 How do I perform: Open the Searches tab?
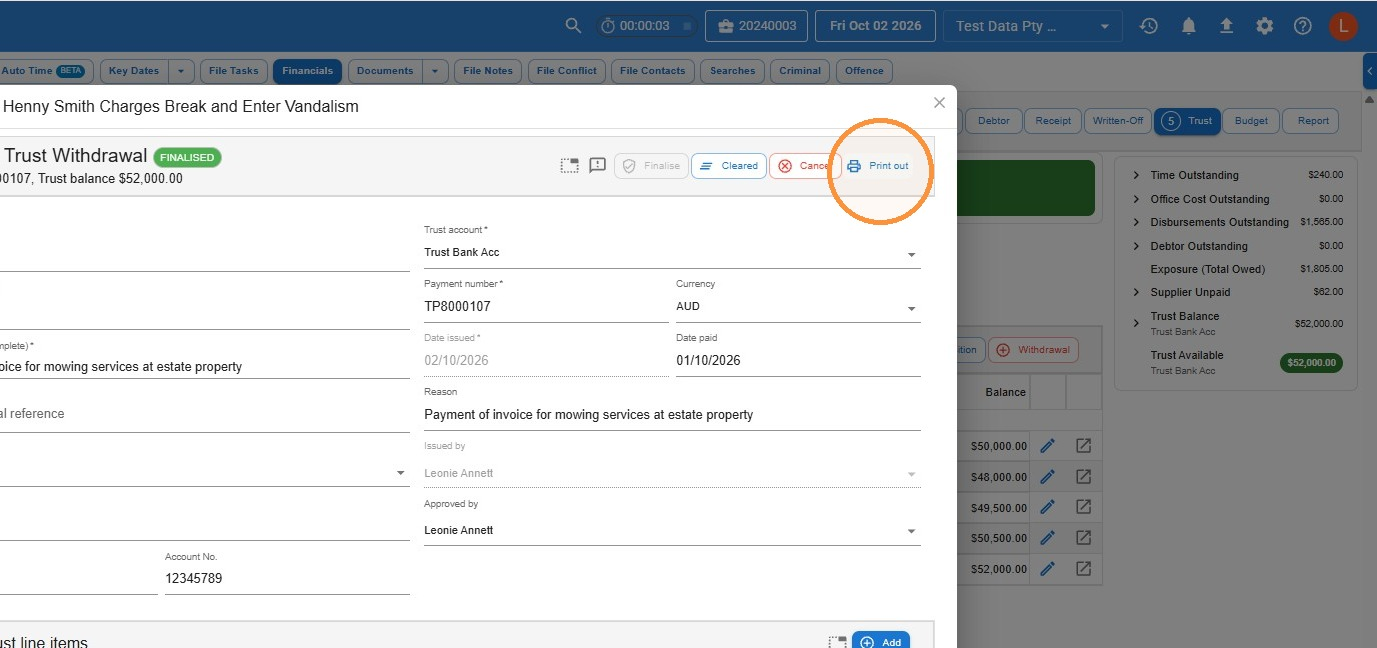pos(732,71)
